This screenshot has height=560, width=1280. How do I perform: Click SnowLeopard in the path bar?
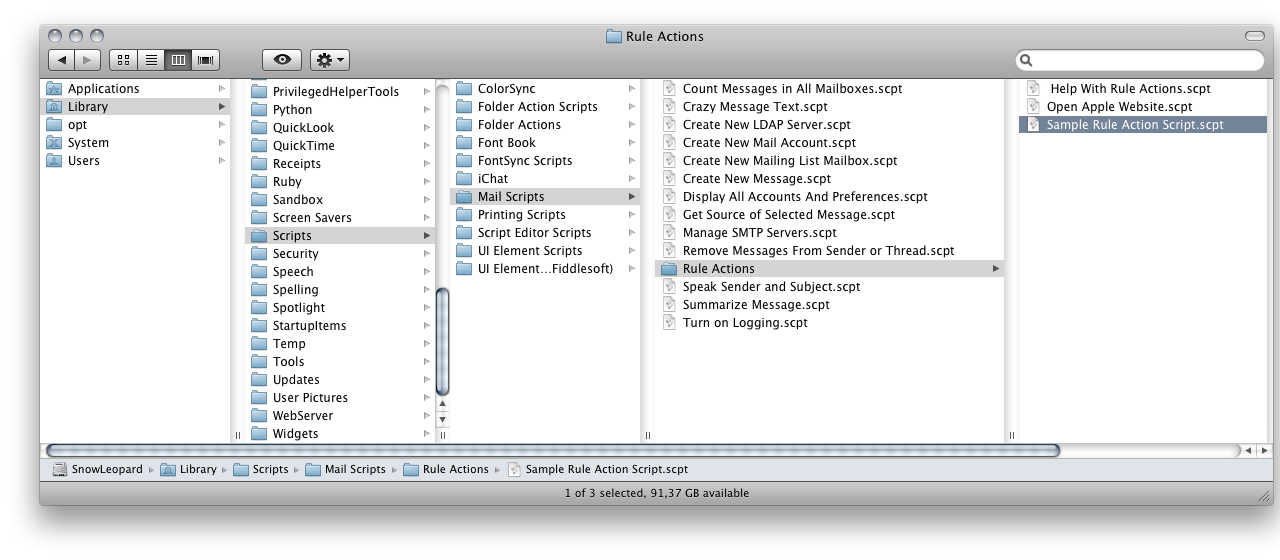(99, 469)
